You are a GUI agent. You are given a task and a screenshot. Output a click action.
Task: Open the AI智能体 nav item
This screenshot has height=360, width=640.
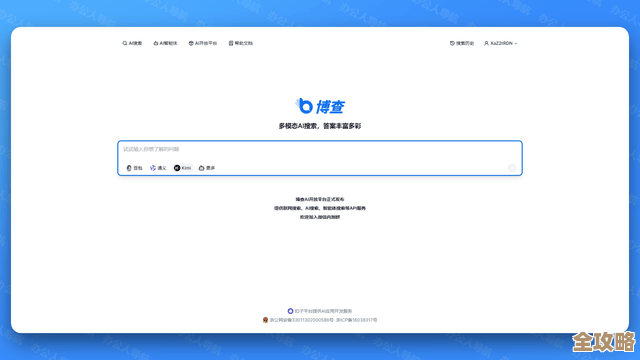165,43
